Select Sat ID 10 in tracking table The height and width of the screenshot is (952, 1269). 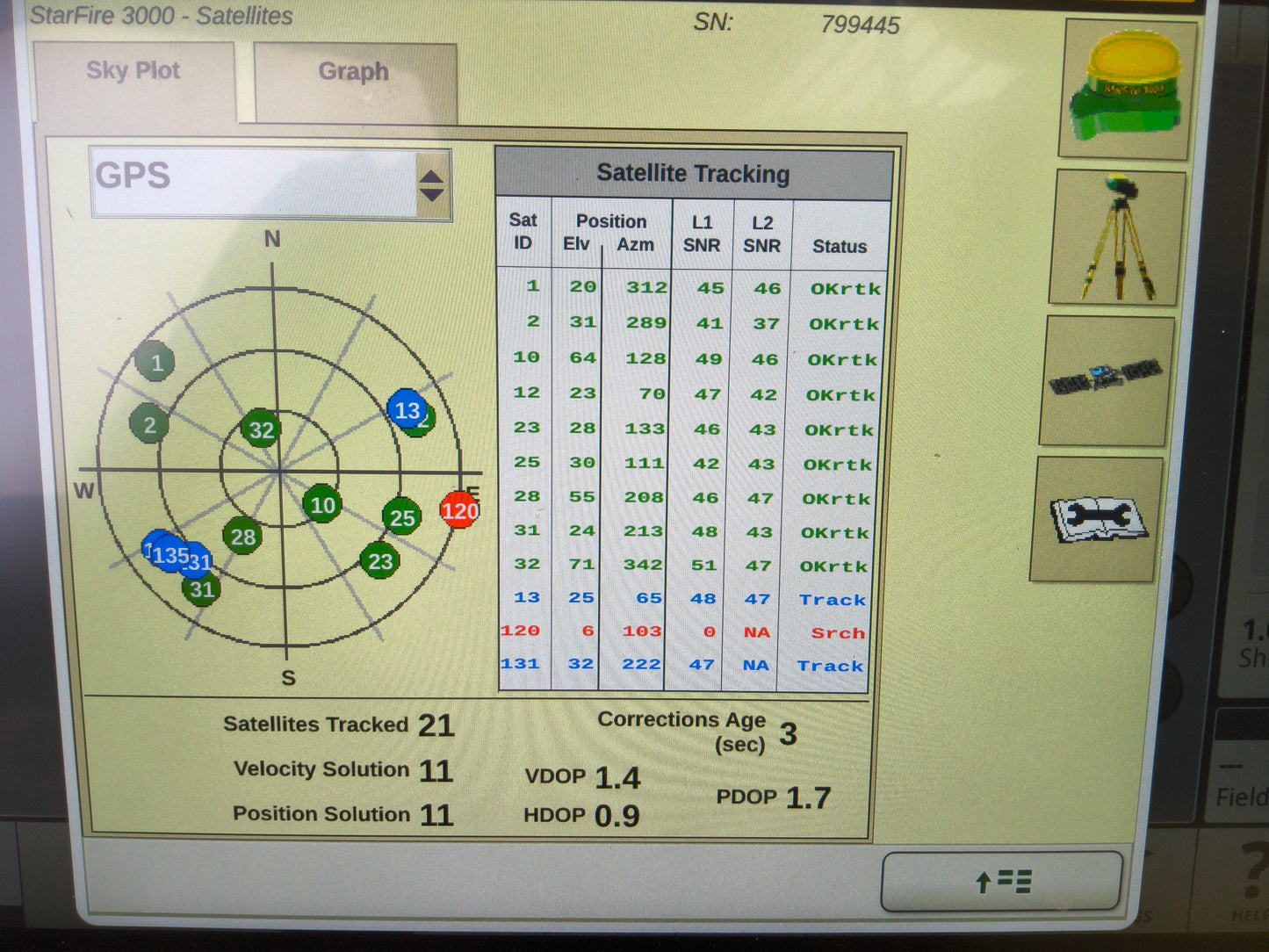pyautogui.click(x=526, y=357)
